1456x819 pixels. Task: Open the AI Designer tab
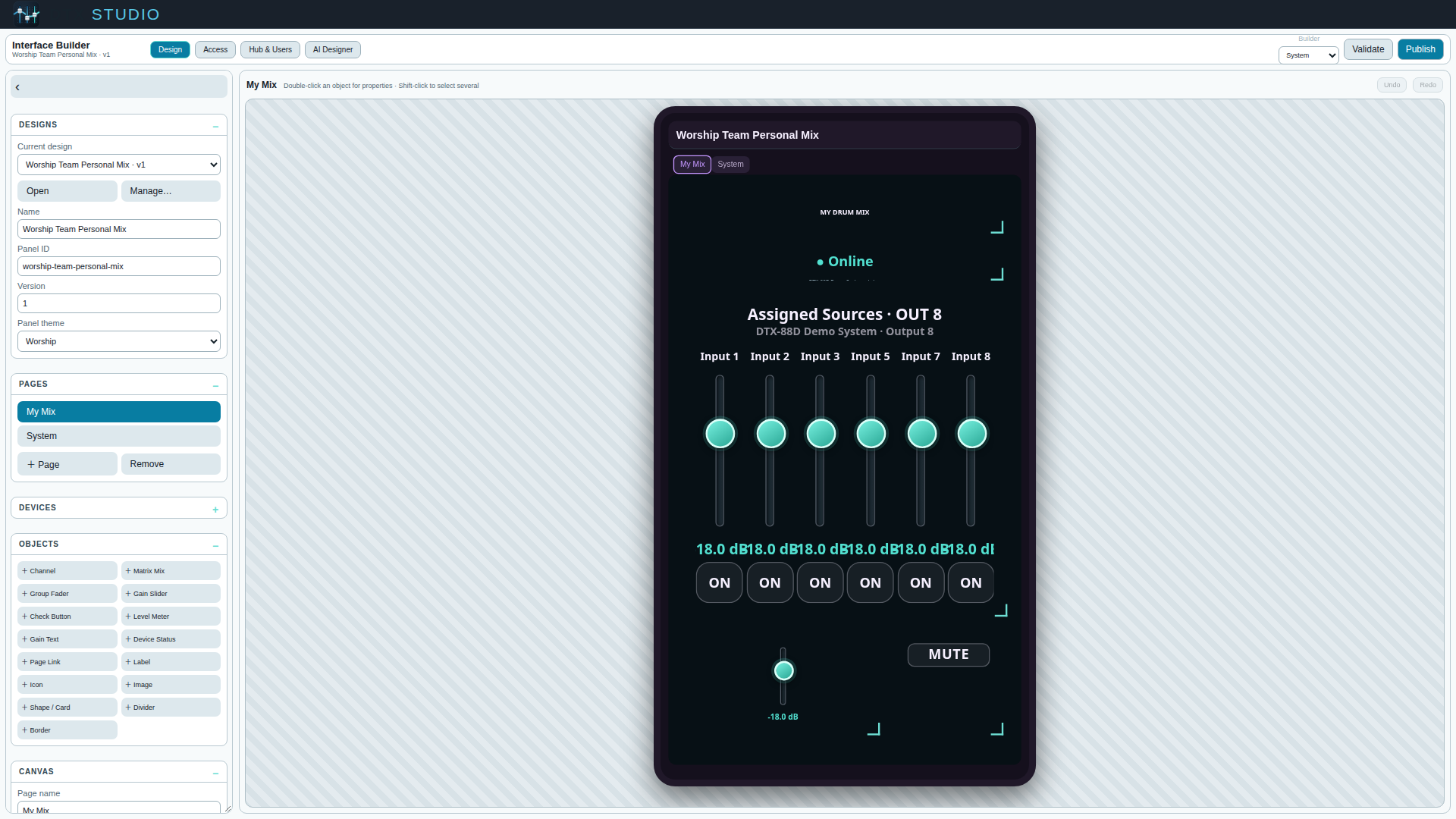click(x=333, y=50)
